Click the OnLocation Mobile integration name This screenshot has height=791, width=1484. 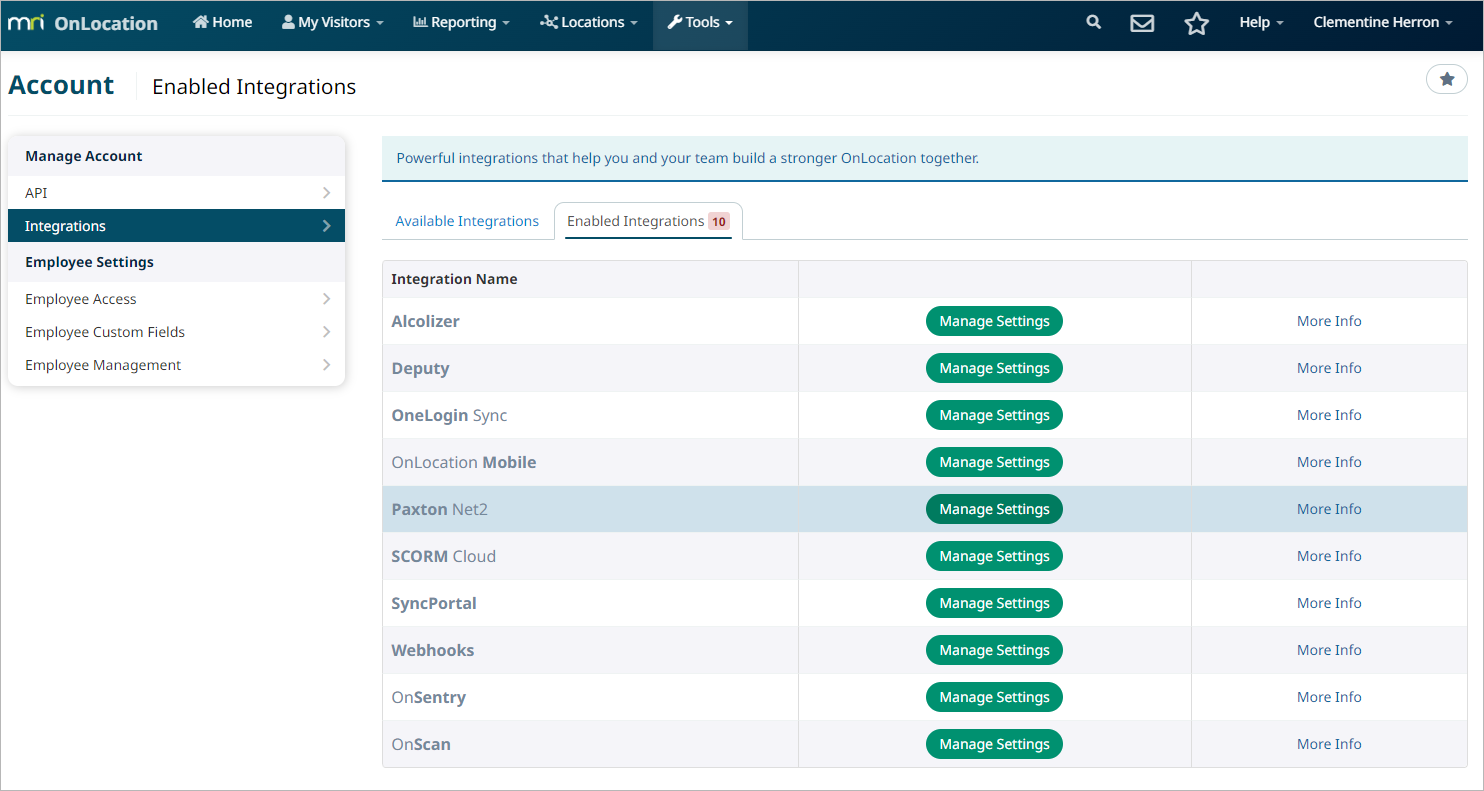(x=464, y=462)
